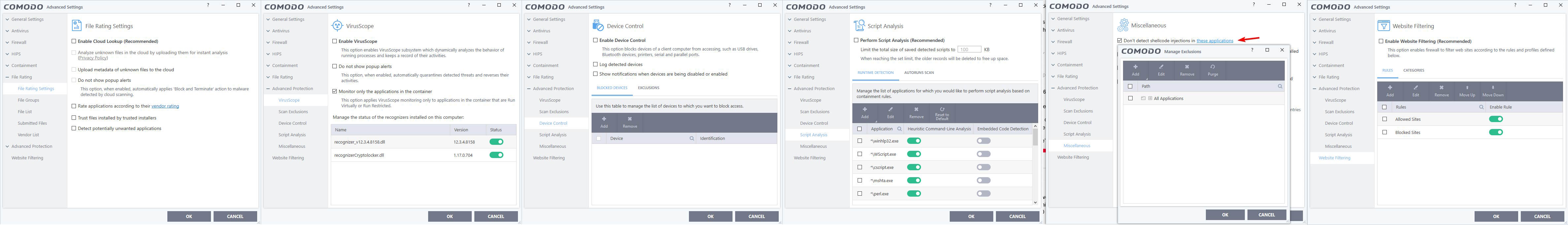Check Perform Script Analysis (Recommended)
Viewport: 1568px width, 225px height.
coord(856,40)
